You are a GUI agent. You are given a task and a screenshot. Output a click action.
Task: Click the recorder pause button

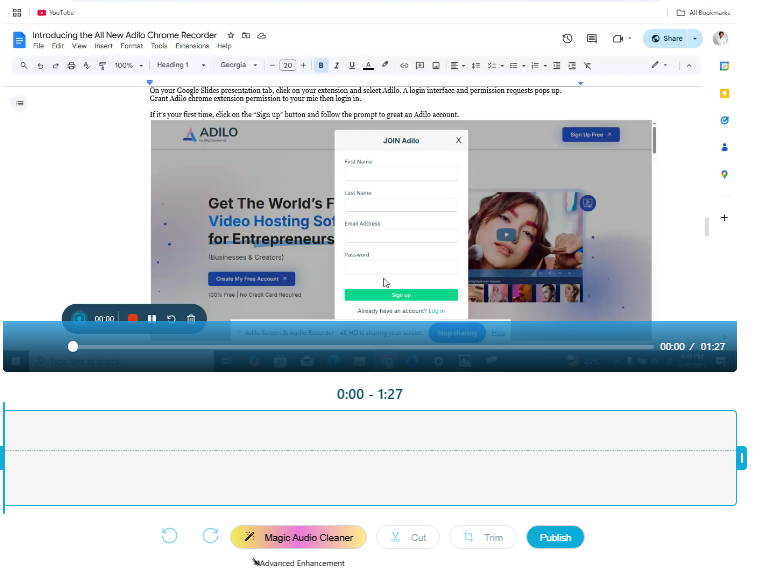pos(152,318)
